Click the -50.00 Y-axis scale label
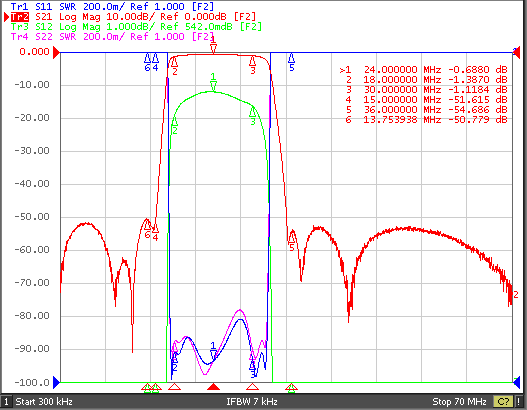This screenshot has width=527, height=410. tap(32, 216)
